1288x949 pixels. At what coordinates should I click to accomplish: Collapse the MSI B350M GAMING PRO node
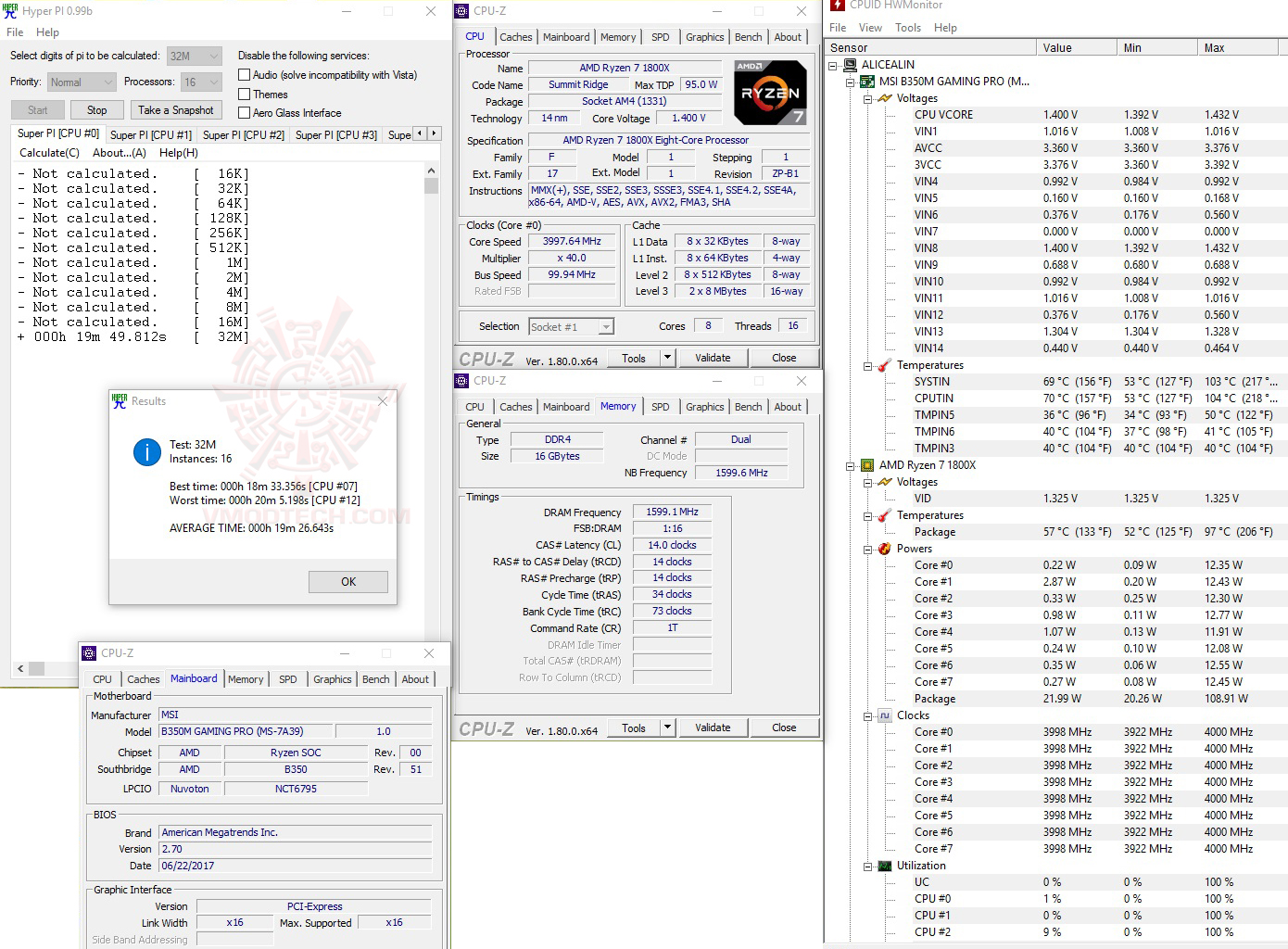coord(851,82)
